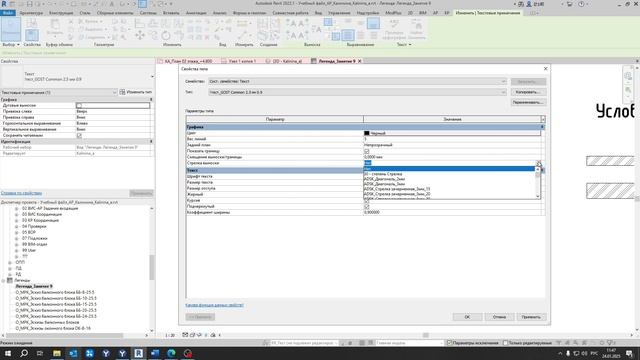Toggle the Keep Readable checkbox in Properties
The height and width of the screenshot is (360, 640).
tap(79, 135)
